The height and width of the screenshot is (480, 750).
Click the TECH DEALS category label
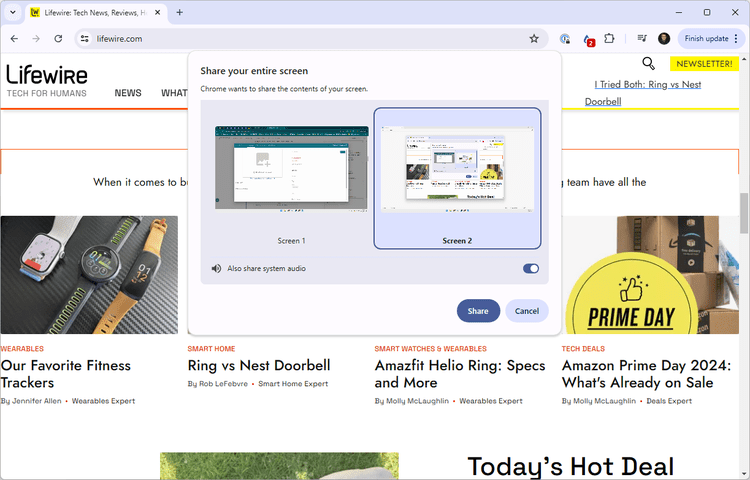[583, 349]
